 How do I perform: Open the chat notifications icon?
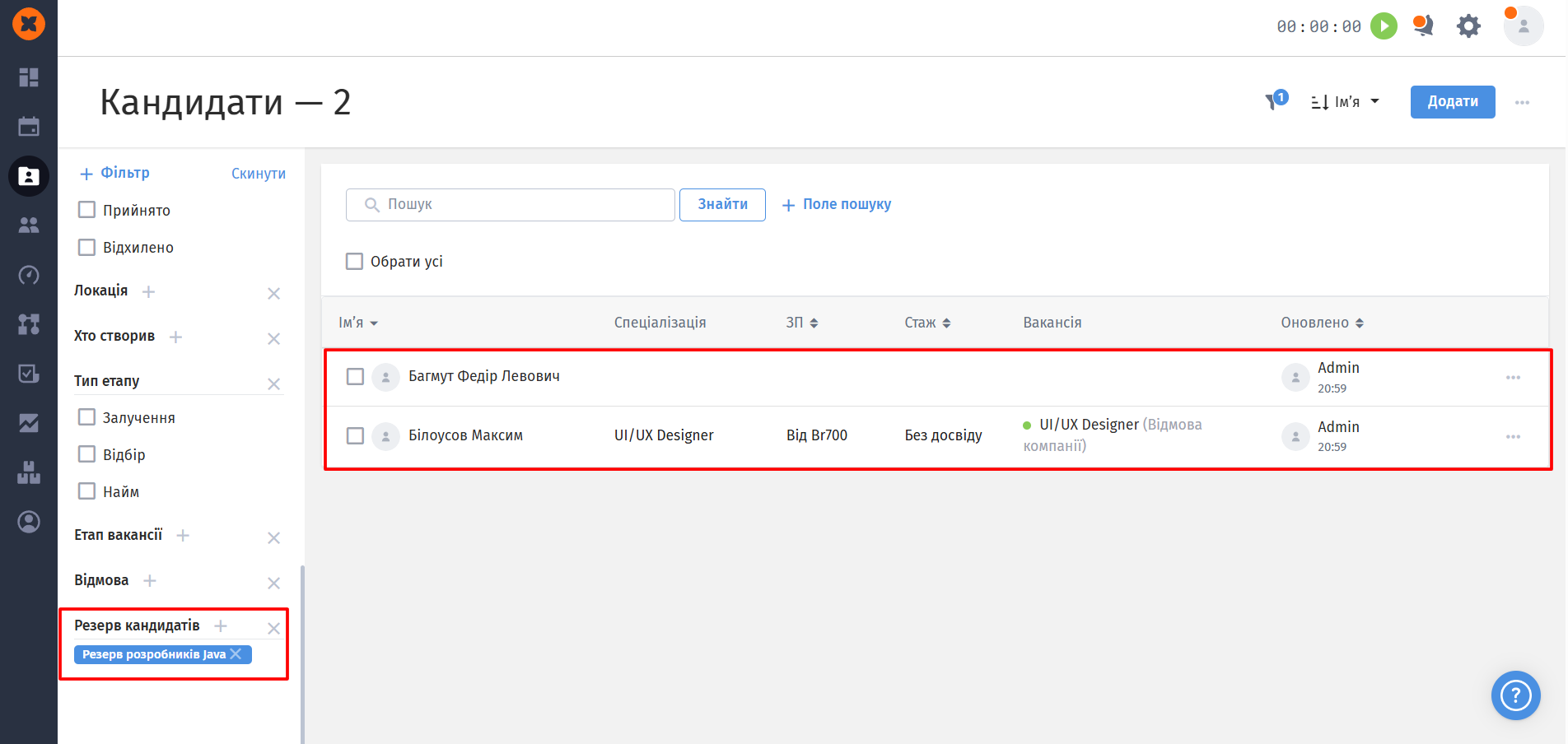point(1423,26)
